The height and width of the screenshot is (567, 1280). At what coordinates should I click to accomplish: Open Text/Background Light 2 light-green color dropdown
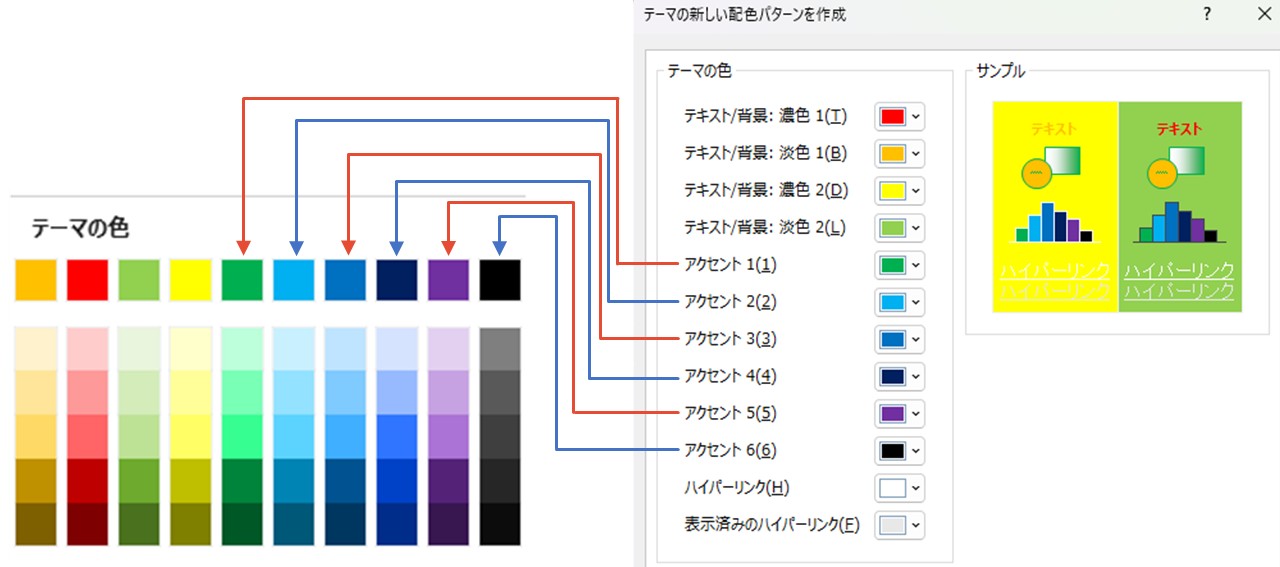pos(899,228)
